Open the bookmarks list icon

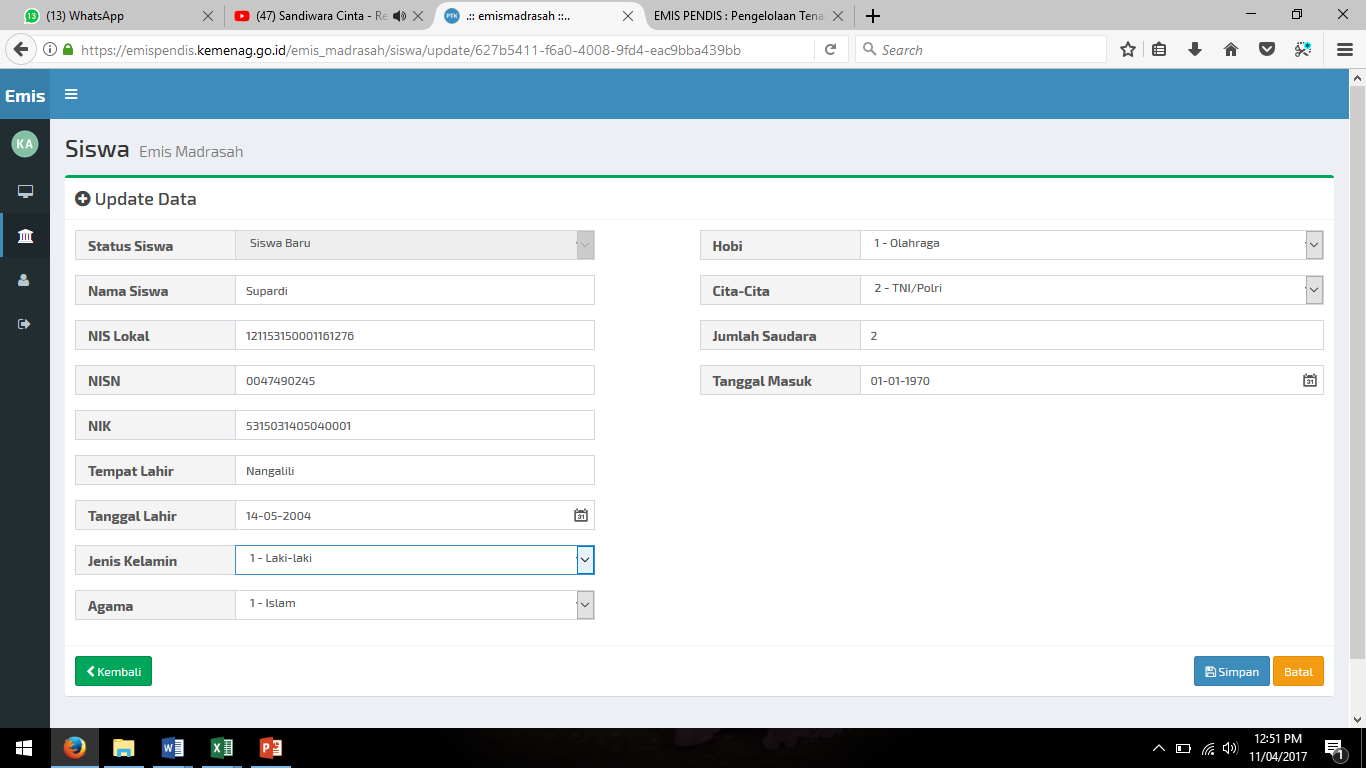point(1160,49)
